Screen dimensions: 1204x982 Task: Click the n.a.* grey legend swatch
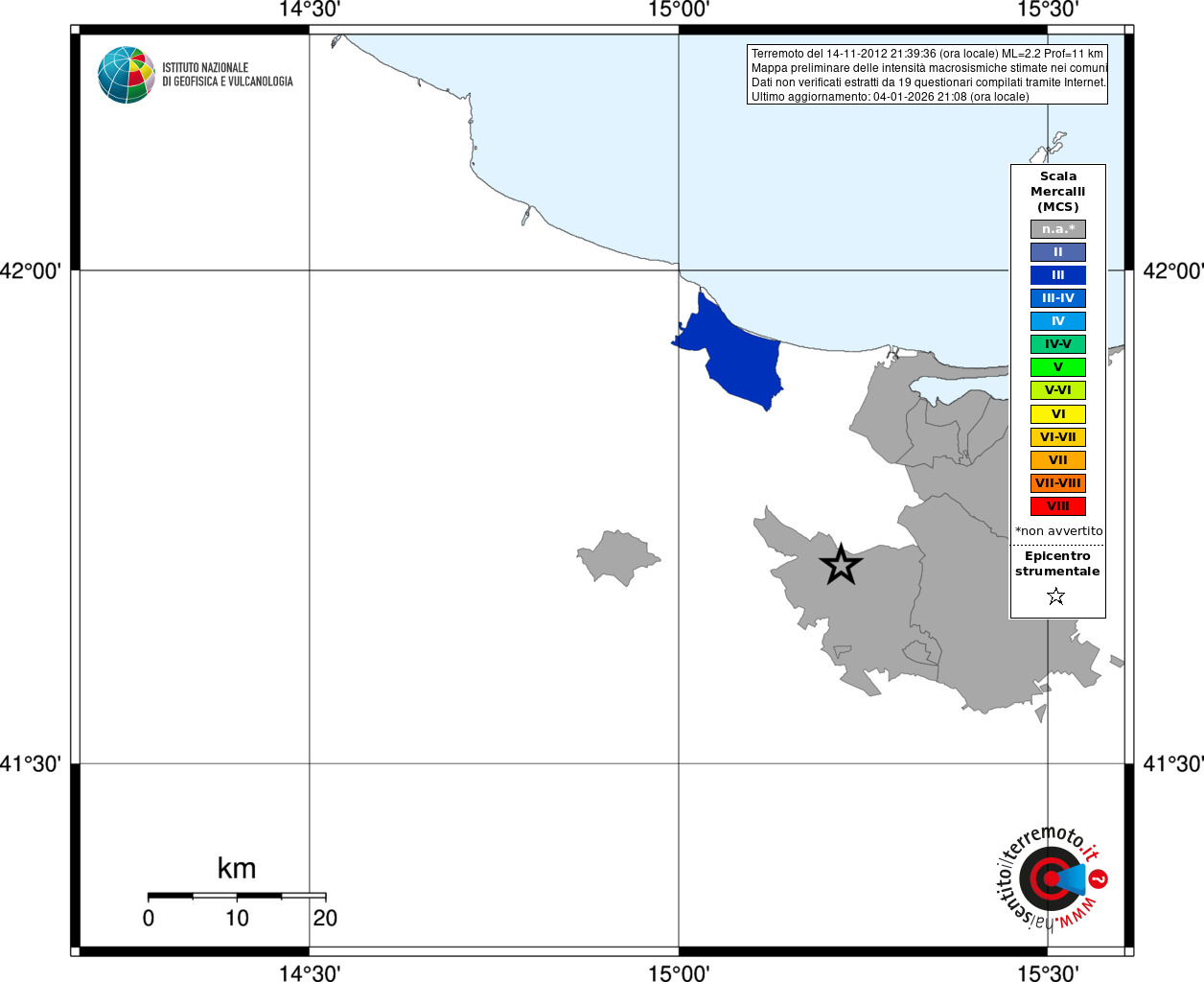pyautogui.click(x=1058, y=229)
